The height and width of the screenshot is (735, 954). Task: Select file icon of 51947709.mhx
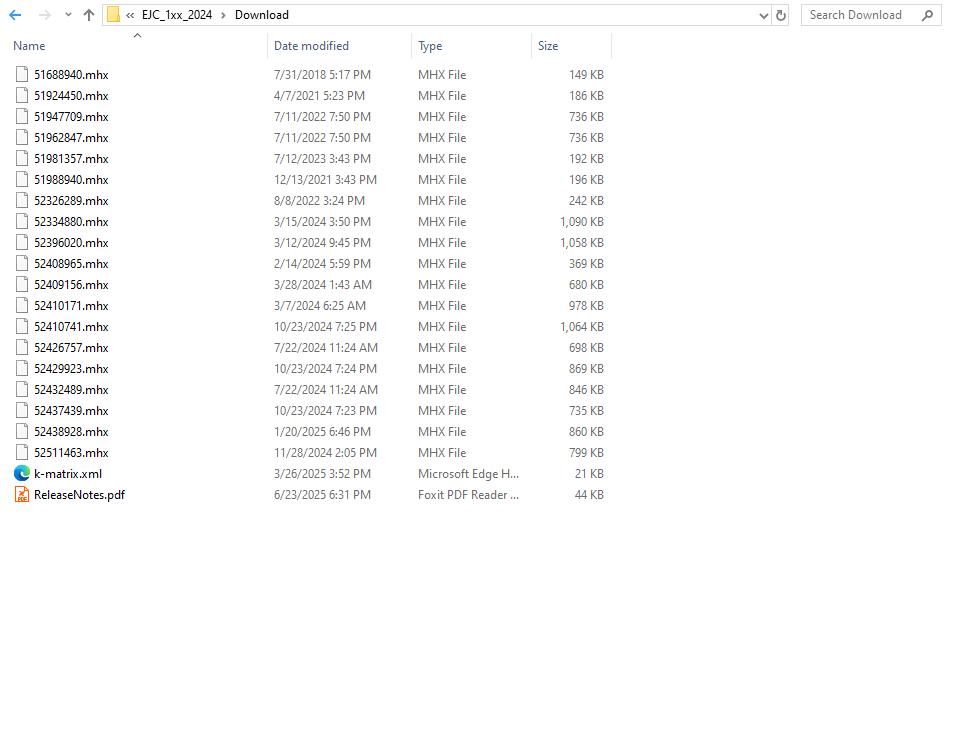tap(22, 116)
